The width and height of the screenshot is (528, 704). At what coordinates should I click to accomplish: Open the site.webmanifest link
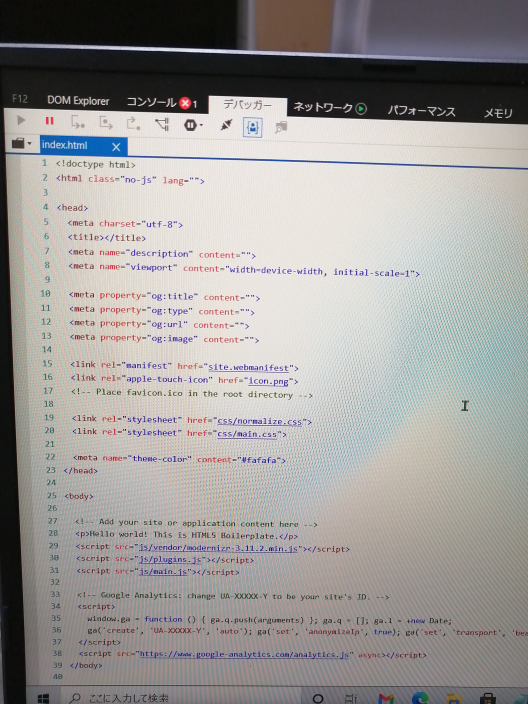[x=248, y=368]
